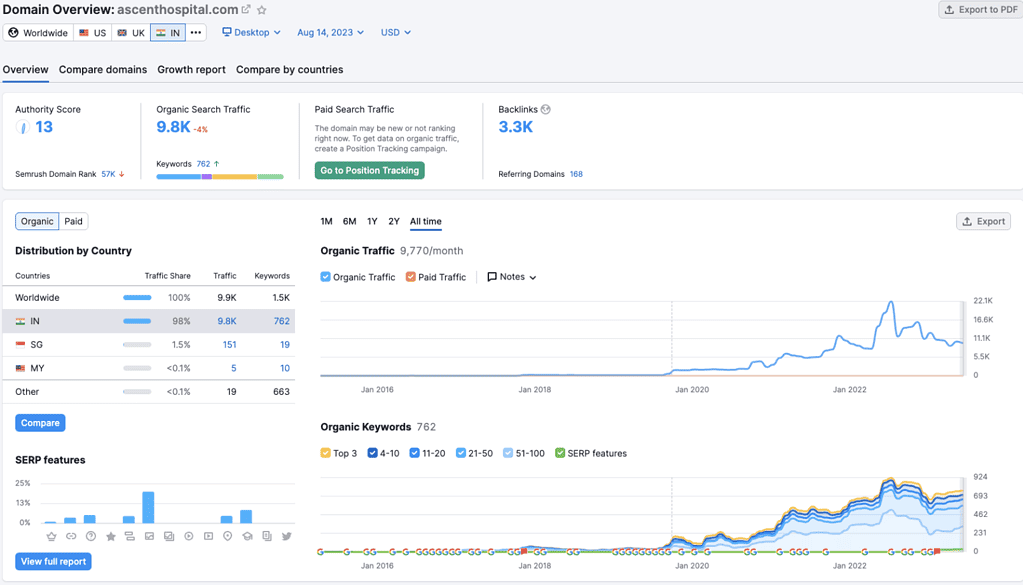Screen dimensions: 1023x585
Task: Click the single image SERP feature icon
Action: [149, 536]
